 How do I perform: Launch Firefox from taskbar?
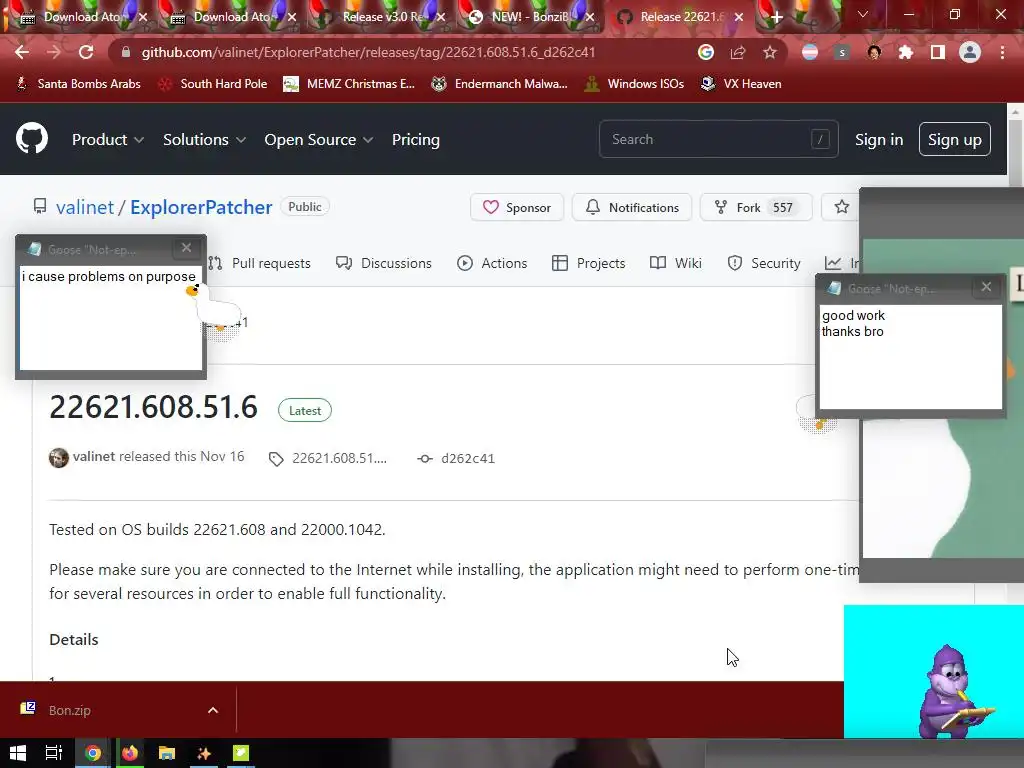pyautogui.click(x=130, y=754)
